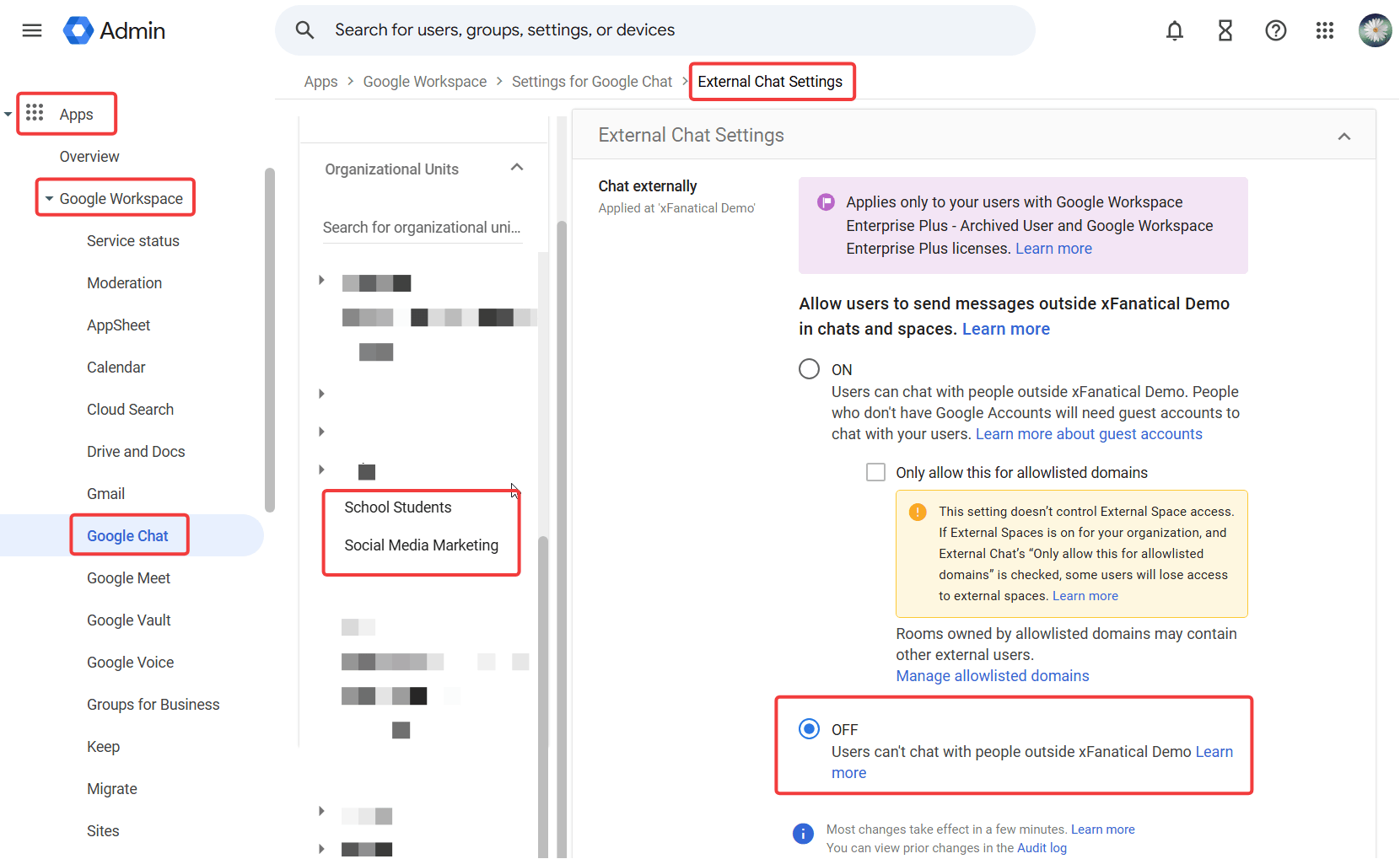
Task: Select Overview in the sidebar
Action: pyautogui.click(x=89, y=157)
